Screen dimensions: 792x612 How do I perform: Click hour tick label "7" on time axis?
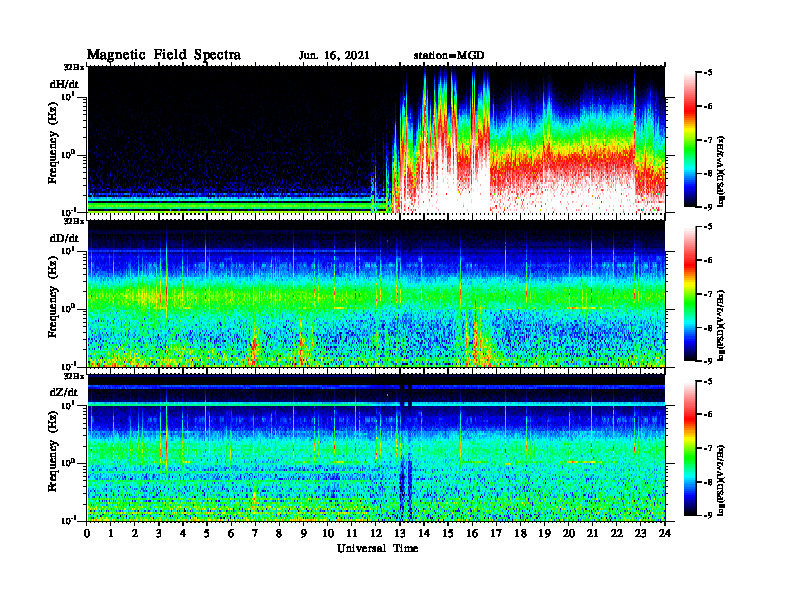pos(255,534)
